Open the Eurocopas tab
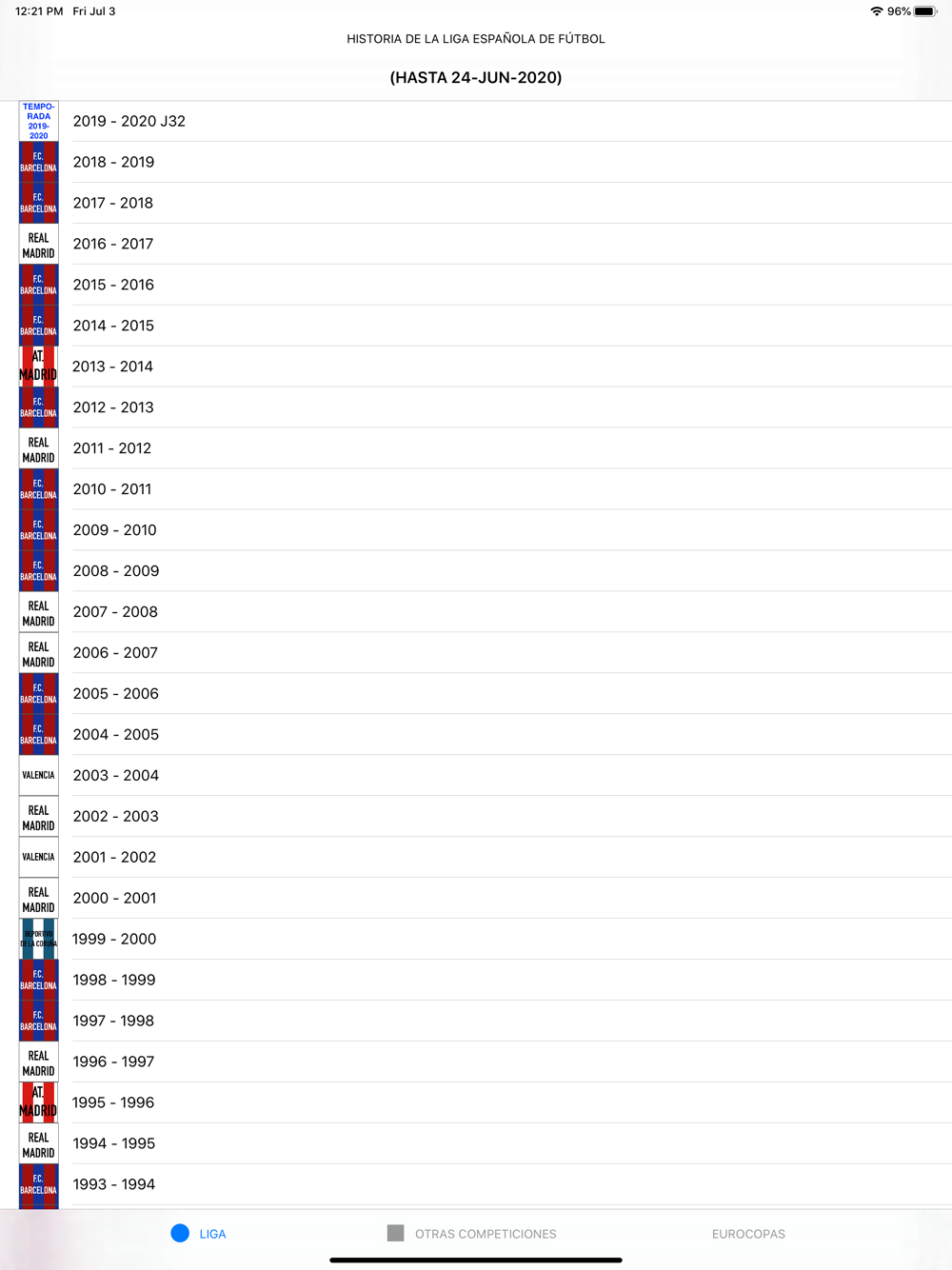Viewport: 952px width, 1270px height. (748, 1234)
